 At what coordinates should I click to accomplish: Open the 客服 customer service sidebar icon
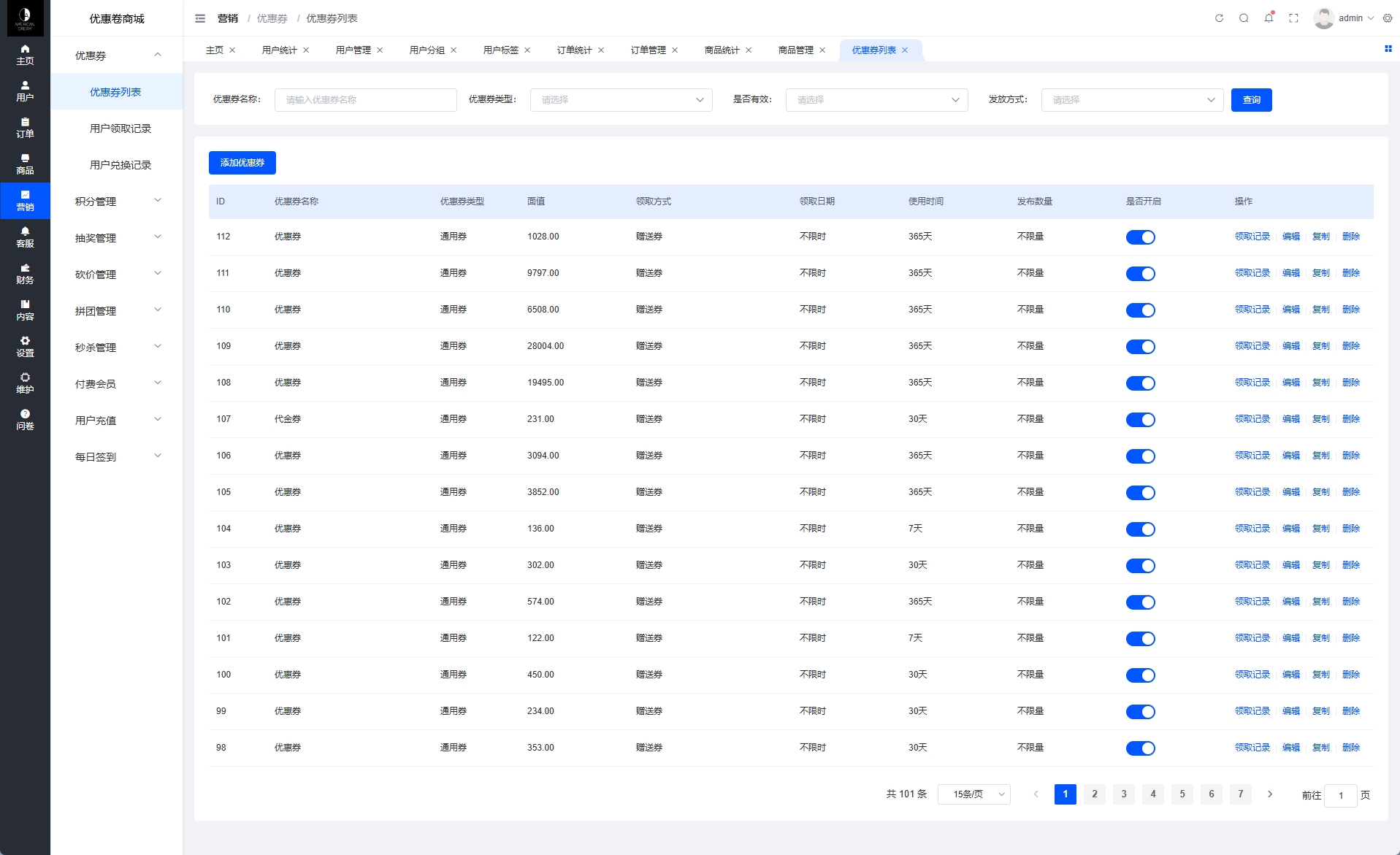click(25, 237)
